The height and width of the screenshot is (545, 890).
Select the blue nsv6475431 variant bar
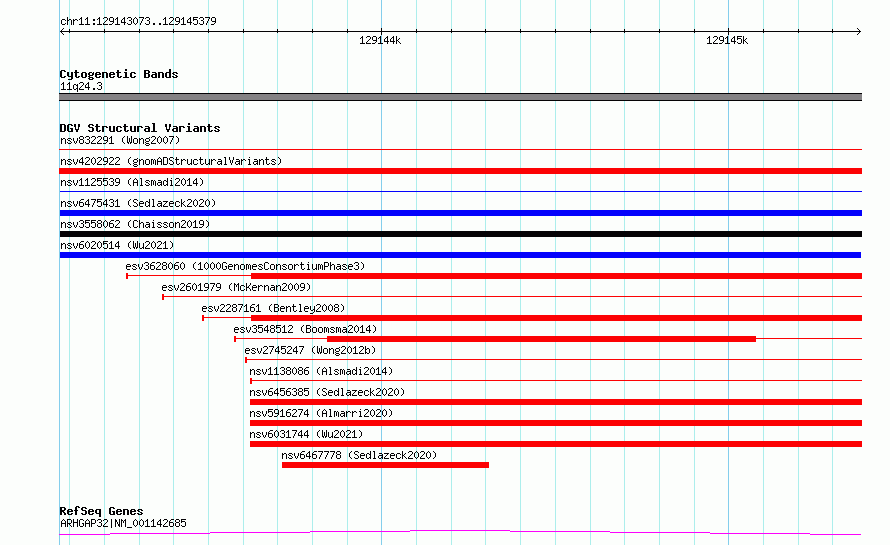point(460,213)
